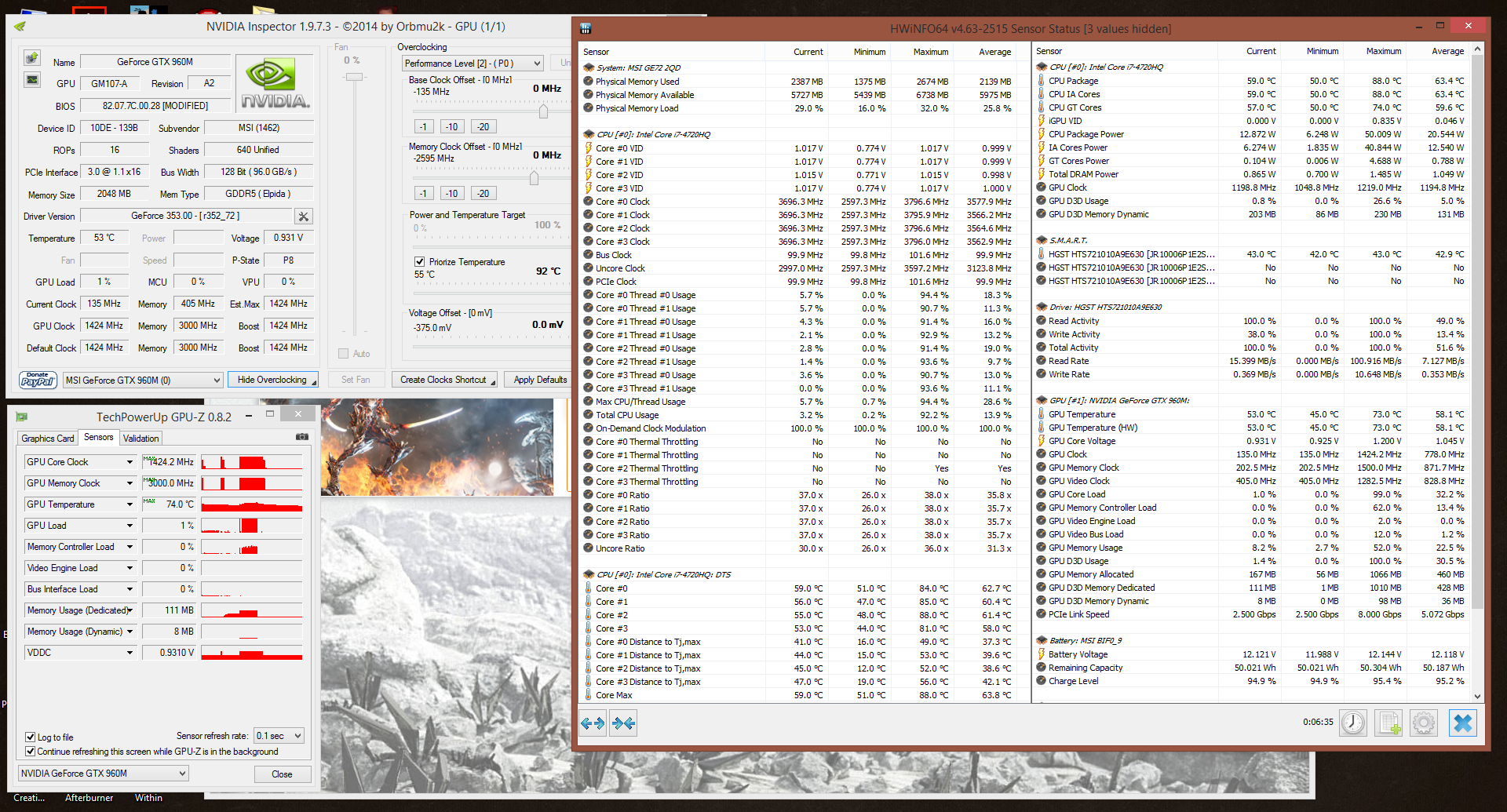Toggle the Priorize Temperature checkbox
This screenshot has height=812, width=1507.
(x=419, y=262)
